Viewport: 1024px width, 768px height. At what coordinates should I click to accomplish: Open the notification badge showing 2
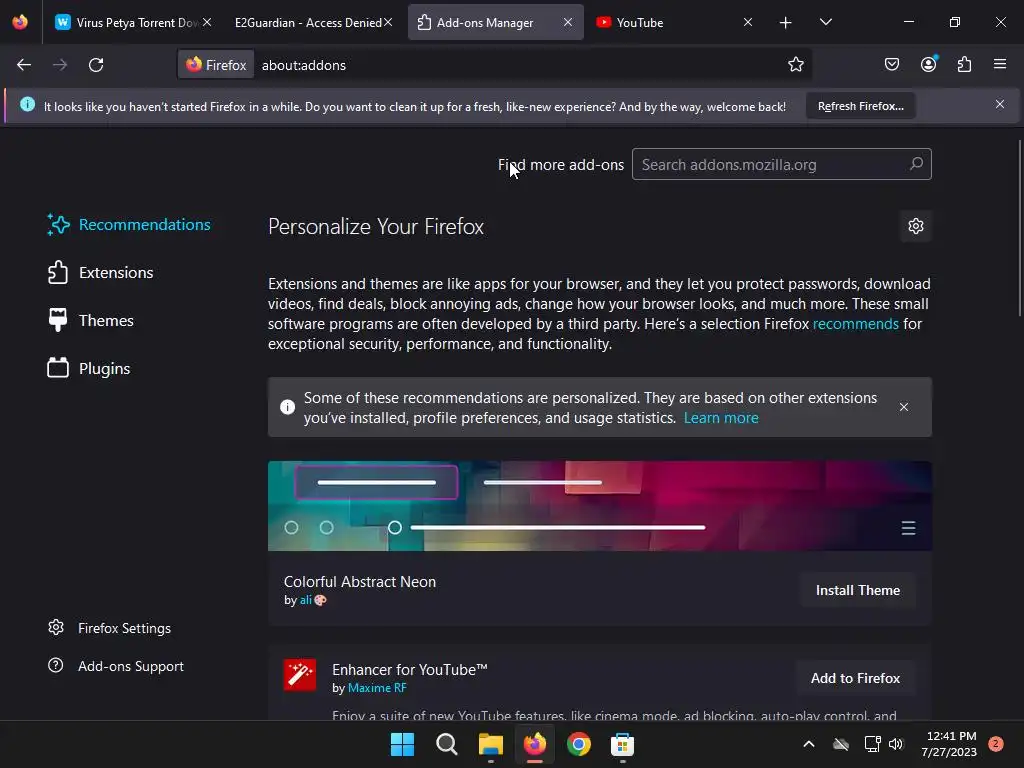(x=996, y=744)
